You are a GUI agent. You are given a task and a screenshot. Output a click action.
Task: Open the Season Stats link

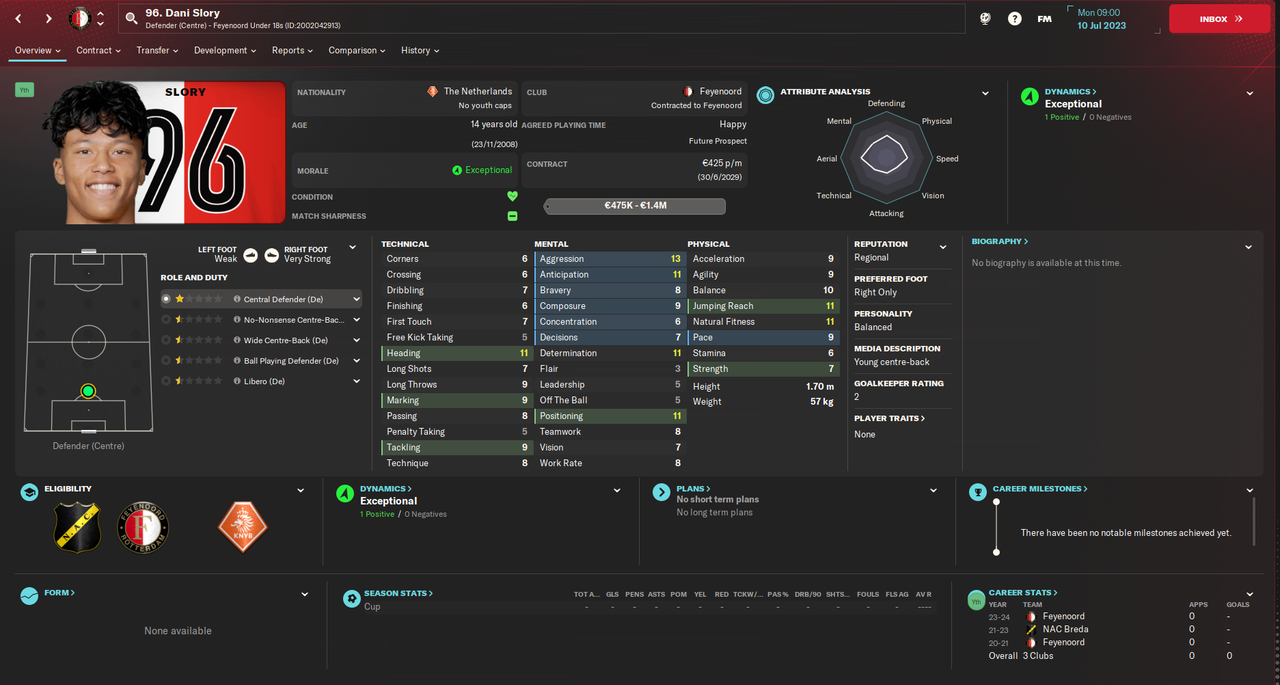pyautogui.click(x=401, y=593)
